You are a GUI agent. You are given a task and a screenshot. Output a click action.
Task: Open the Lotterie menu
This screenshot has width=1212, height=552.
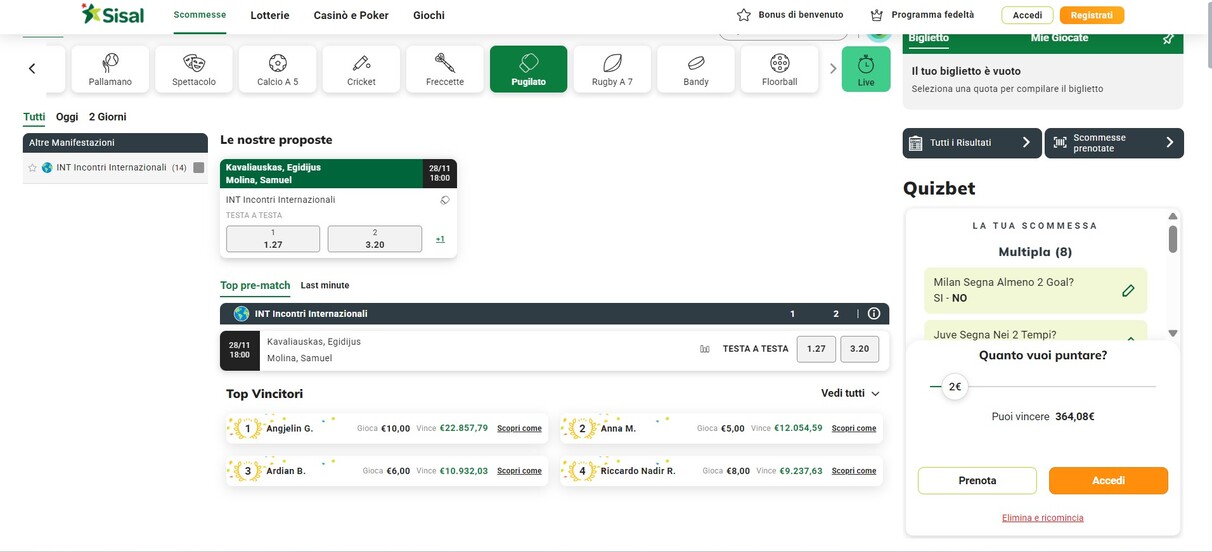(270, 15)
